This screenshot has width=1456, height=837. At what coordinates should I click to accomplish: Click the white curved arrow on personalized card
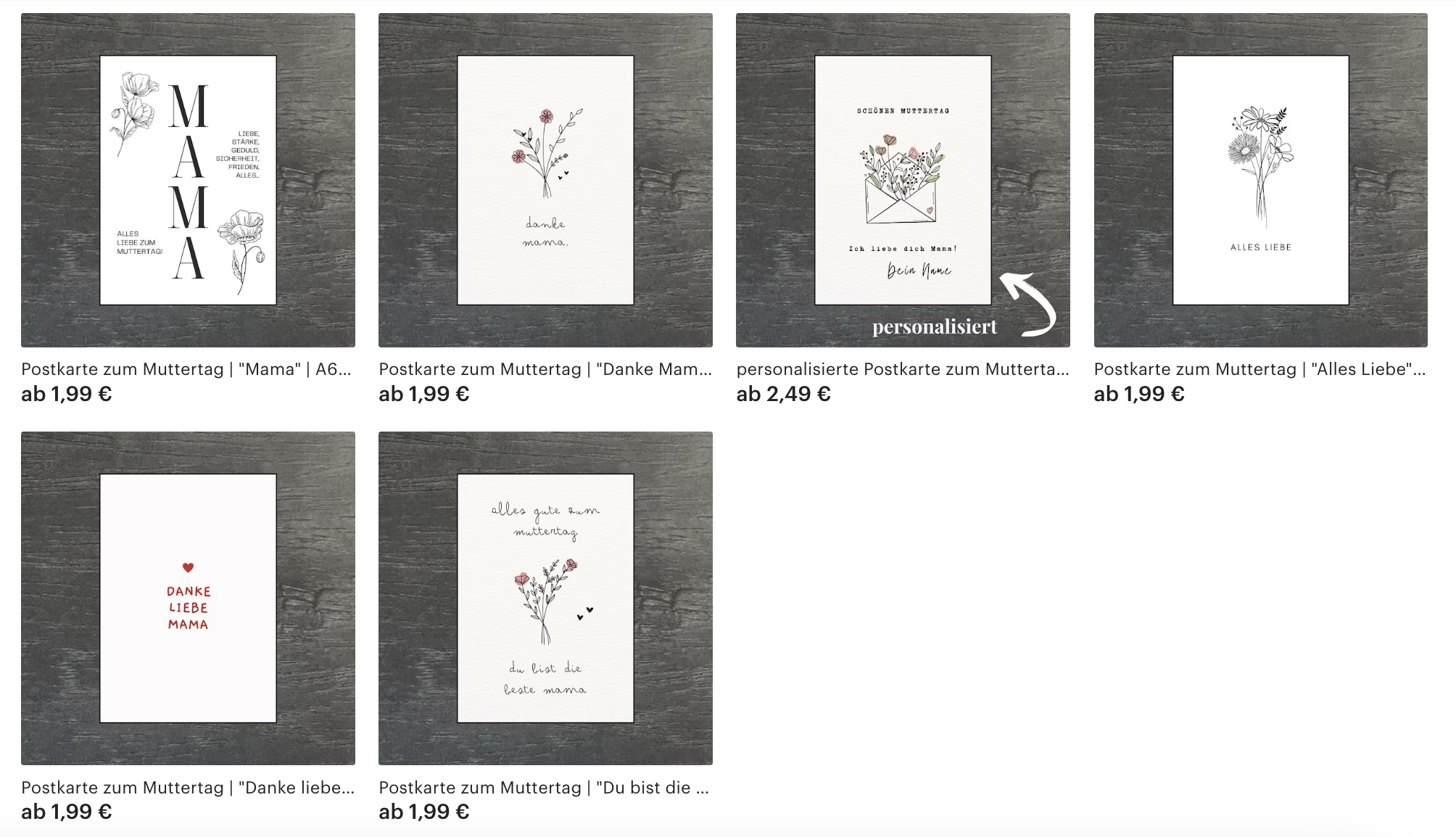point(1028,305)
